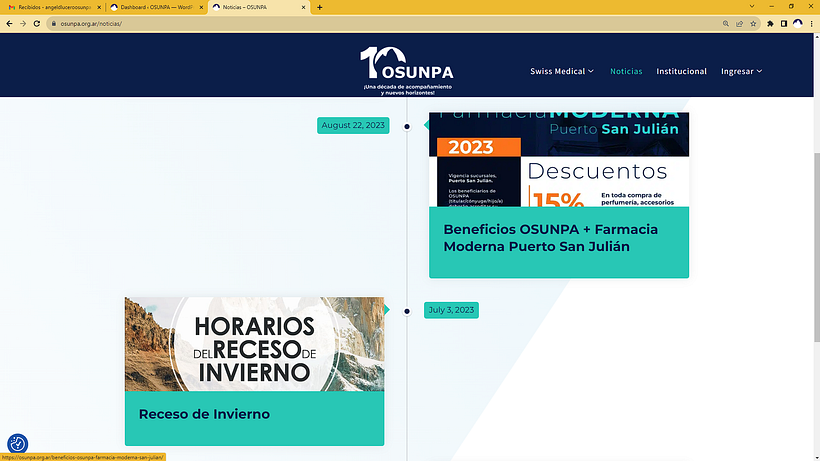Open Horarios del Receso de Invierno image
The image size is (820, 461).
click(255, 344)
